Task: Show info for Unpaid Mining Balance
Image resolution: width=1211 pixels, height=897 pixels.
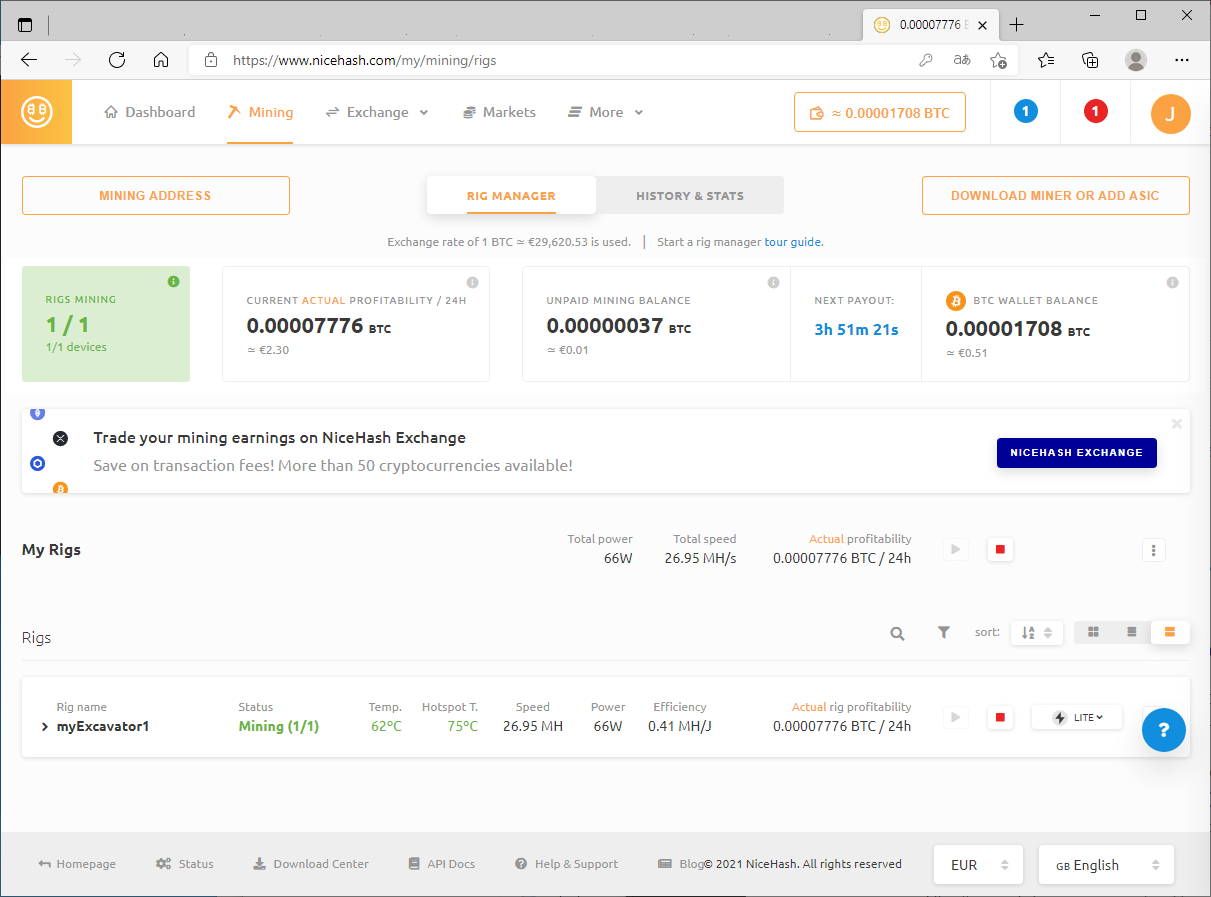Action: pyautogui.click(x=773, y=283)
